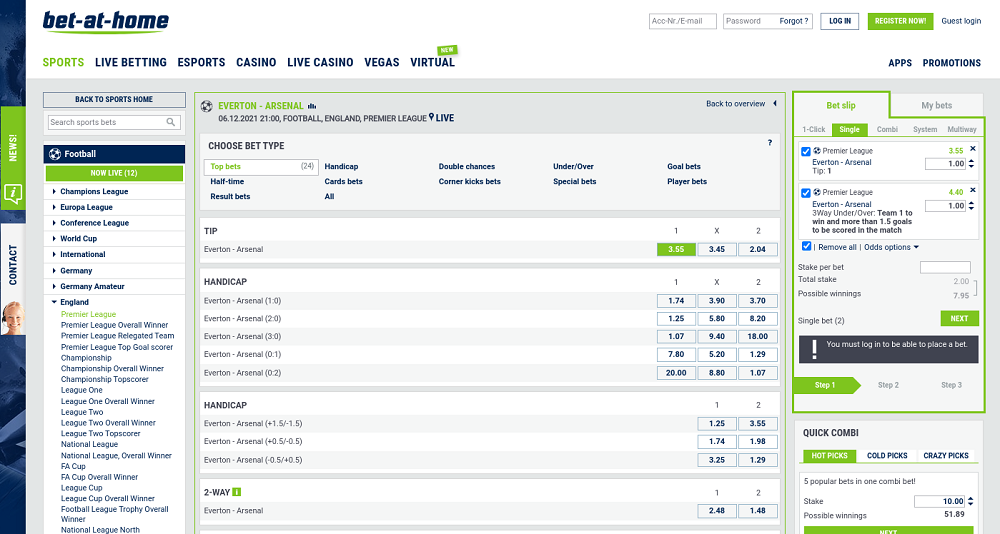Select the Cold Picks tab
Screen dimensions: 1000x534
tap(887, 456)
